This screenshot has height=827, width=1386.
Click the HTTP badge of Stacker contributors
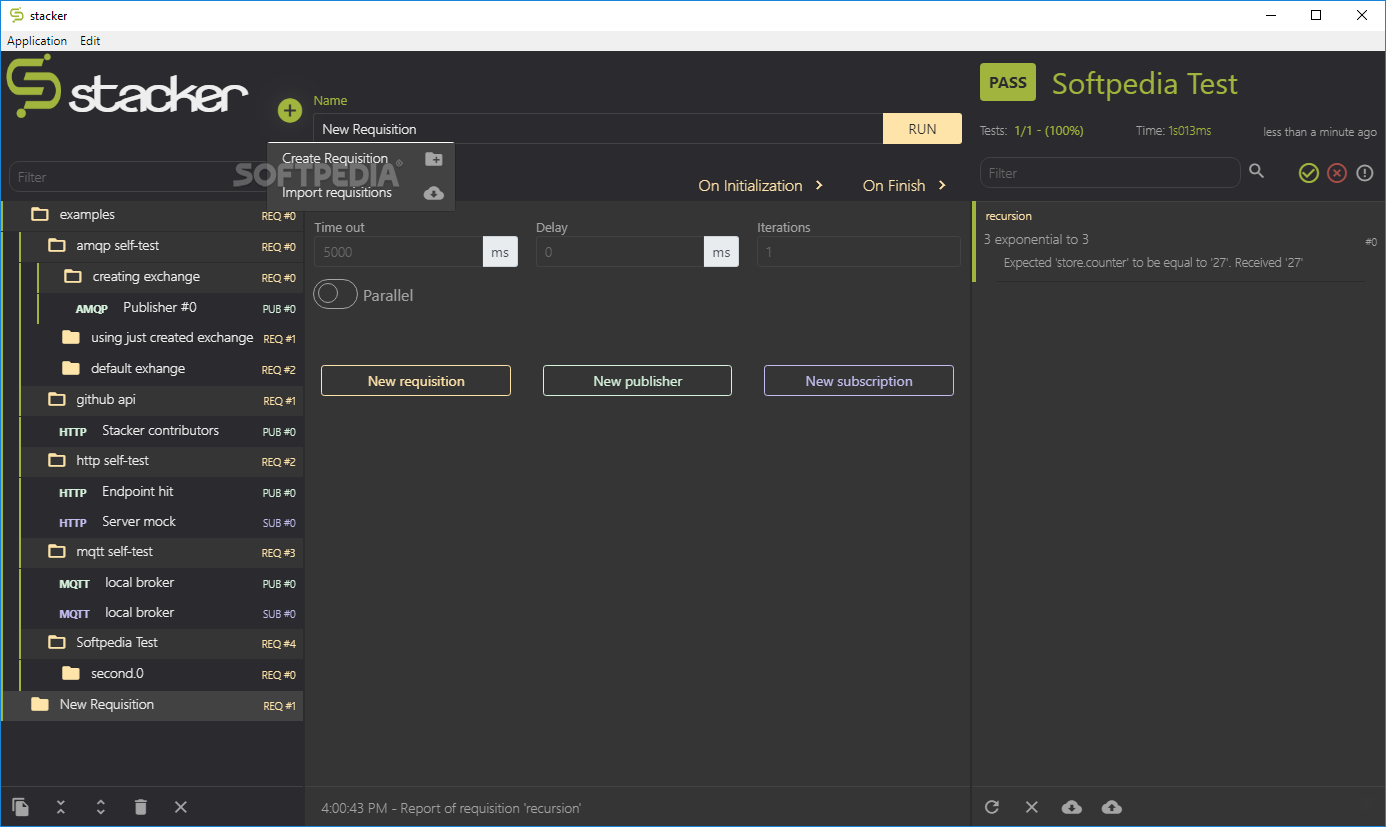(x=73, y=432)
